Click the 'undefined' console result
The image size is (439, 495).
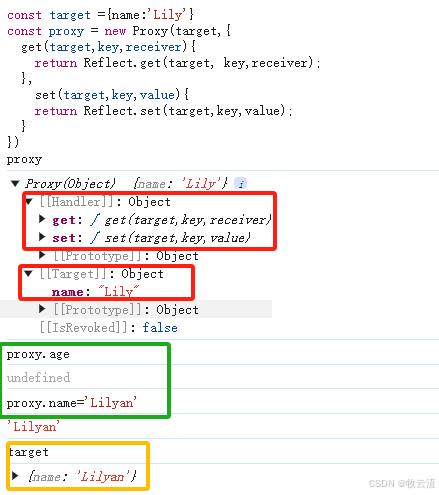38,378
